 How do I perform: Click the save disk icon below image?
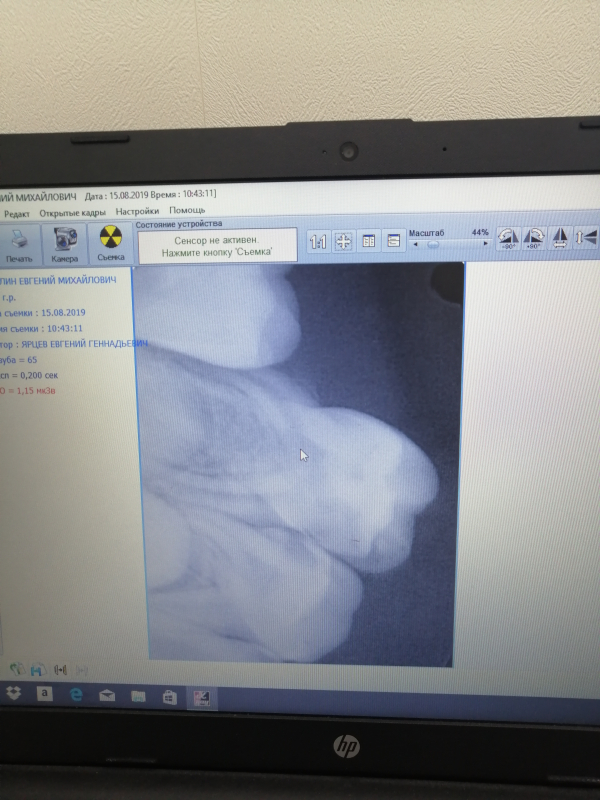(x=37, y=669)
